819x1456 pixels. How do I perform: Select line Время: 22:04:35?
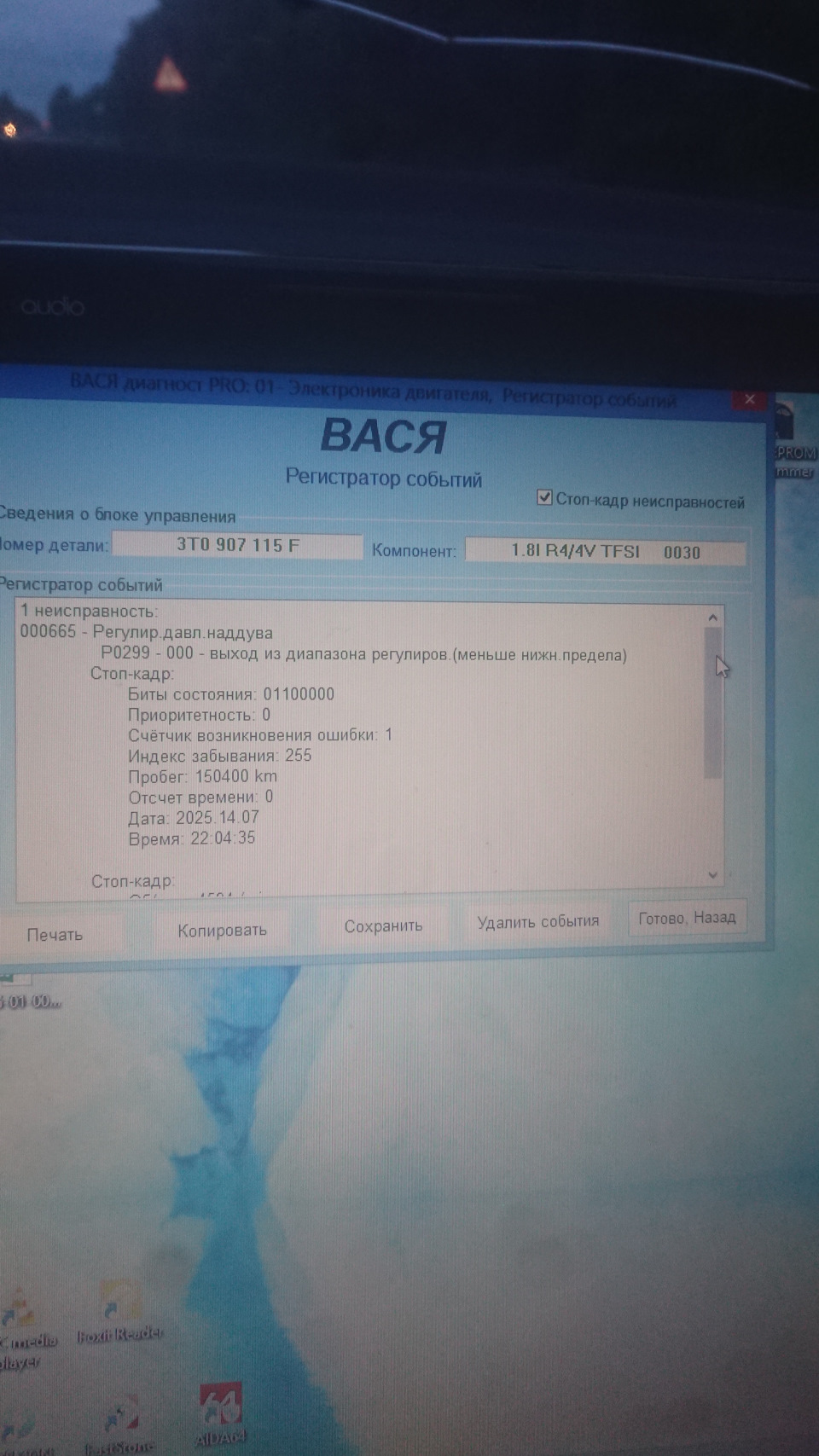point(192,838)
